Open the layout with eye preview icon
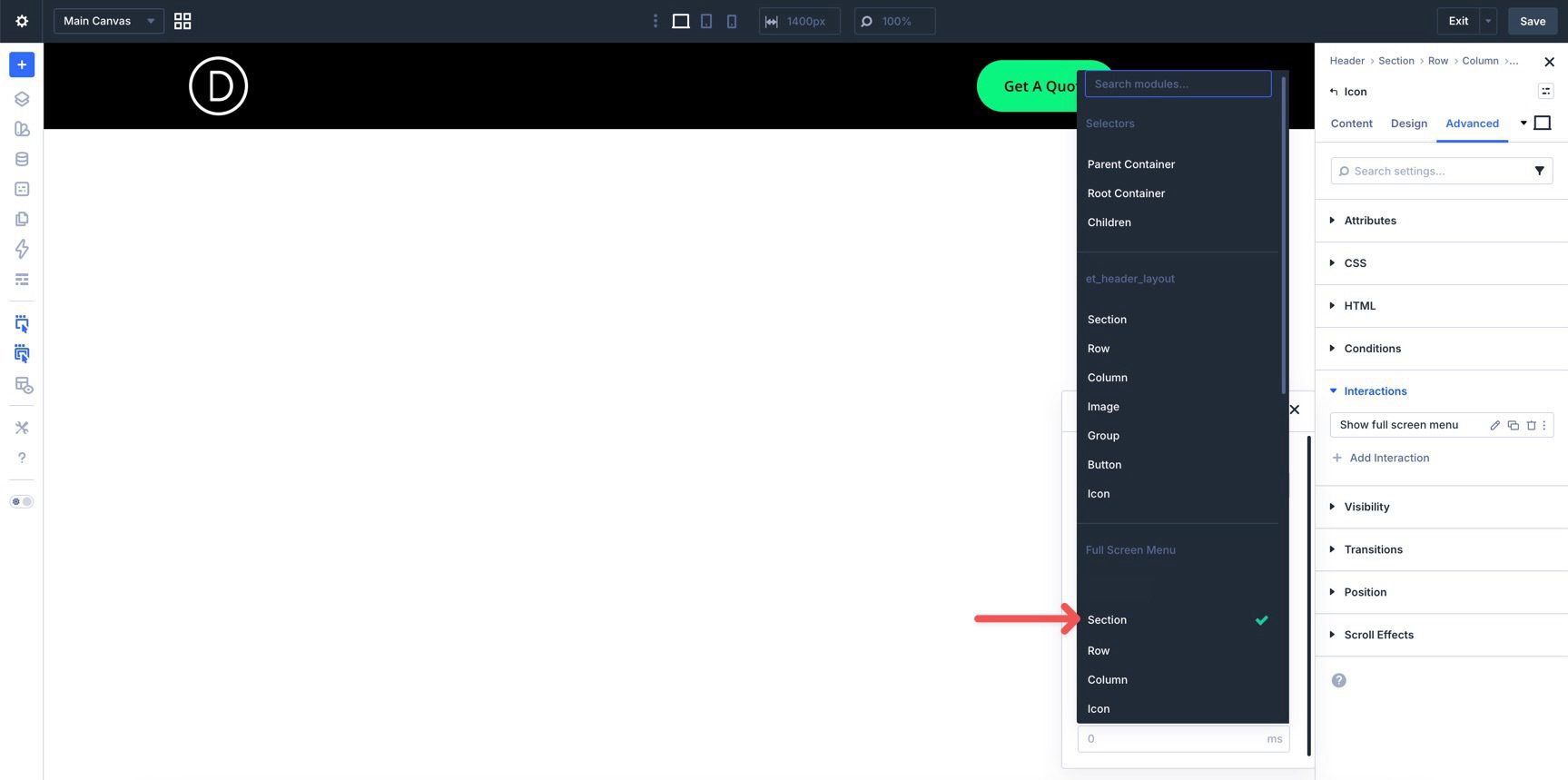1568x780 pixels. tap(24, 386)
